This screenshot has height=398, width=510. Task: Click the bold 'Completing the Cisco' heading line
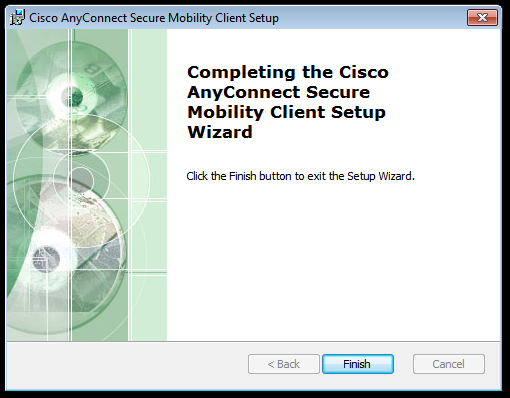click(288, 72)
